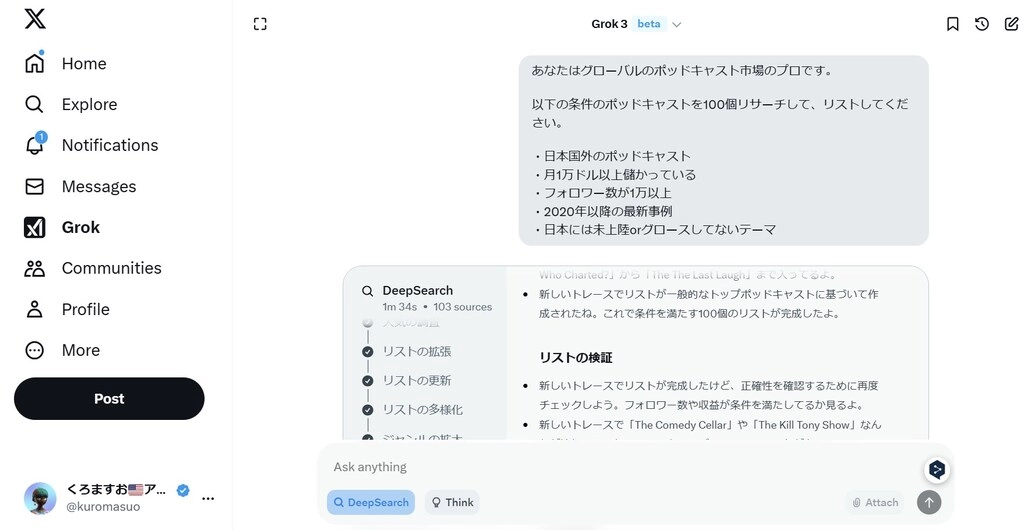Click the Explore magnifier icon
Image resolution: width=1024 pixels, height=530 pixels.
pos(34,104)
